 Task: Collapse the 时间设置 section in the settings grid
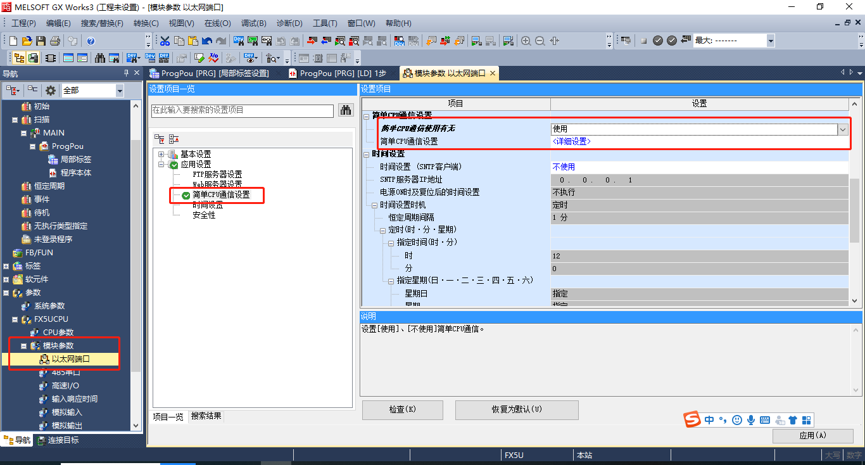coord(367,154)
